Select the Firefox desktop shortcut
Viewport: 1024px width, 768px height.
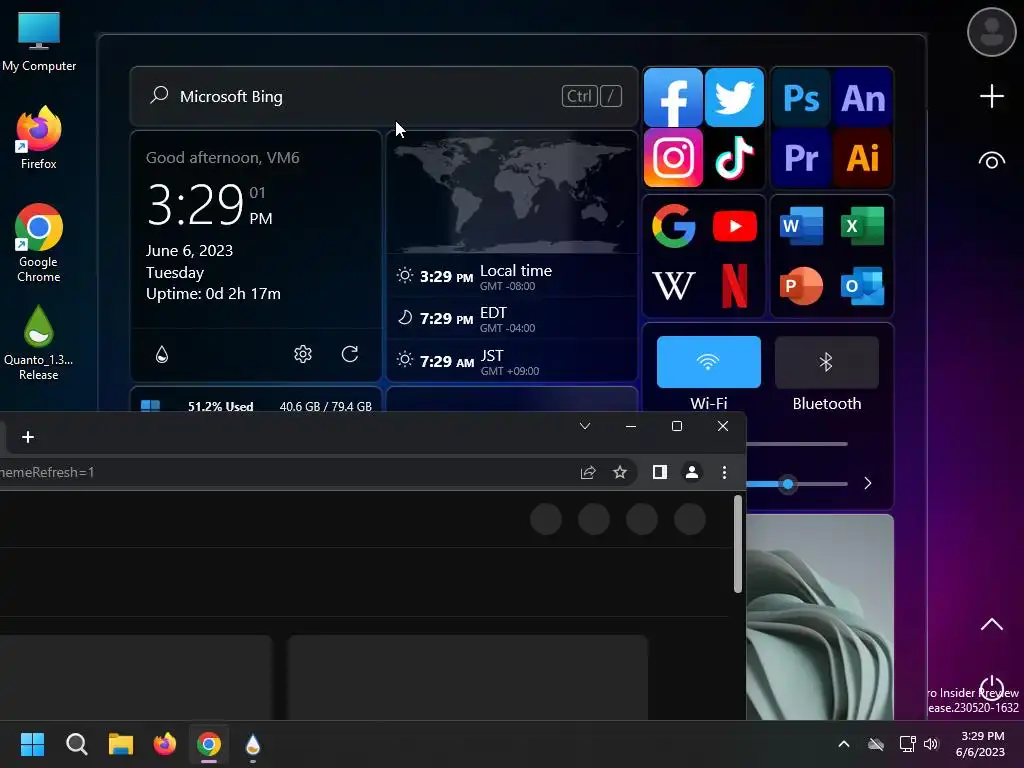tap(39, 138)
